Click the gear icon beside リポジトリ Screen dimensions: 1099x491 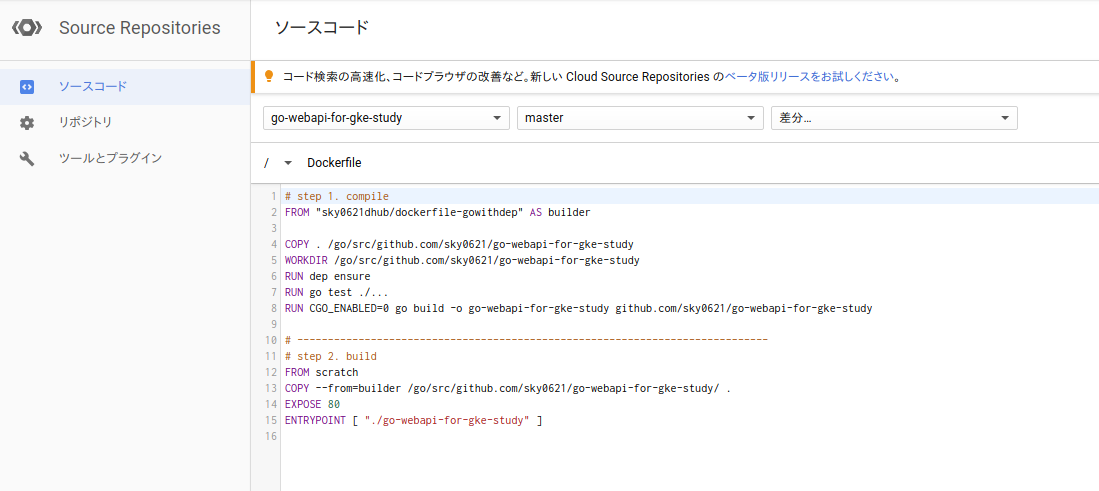point(27,123)
